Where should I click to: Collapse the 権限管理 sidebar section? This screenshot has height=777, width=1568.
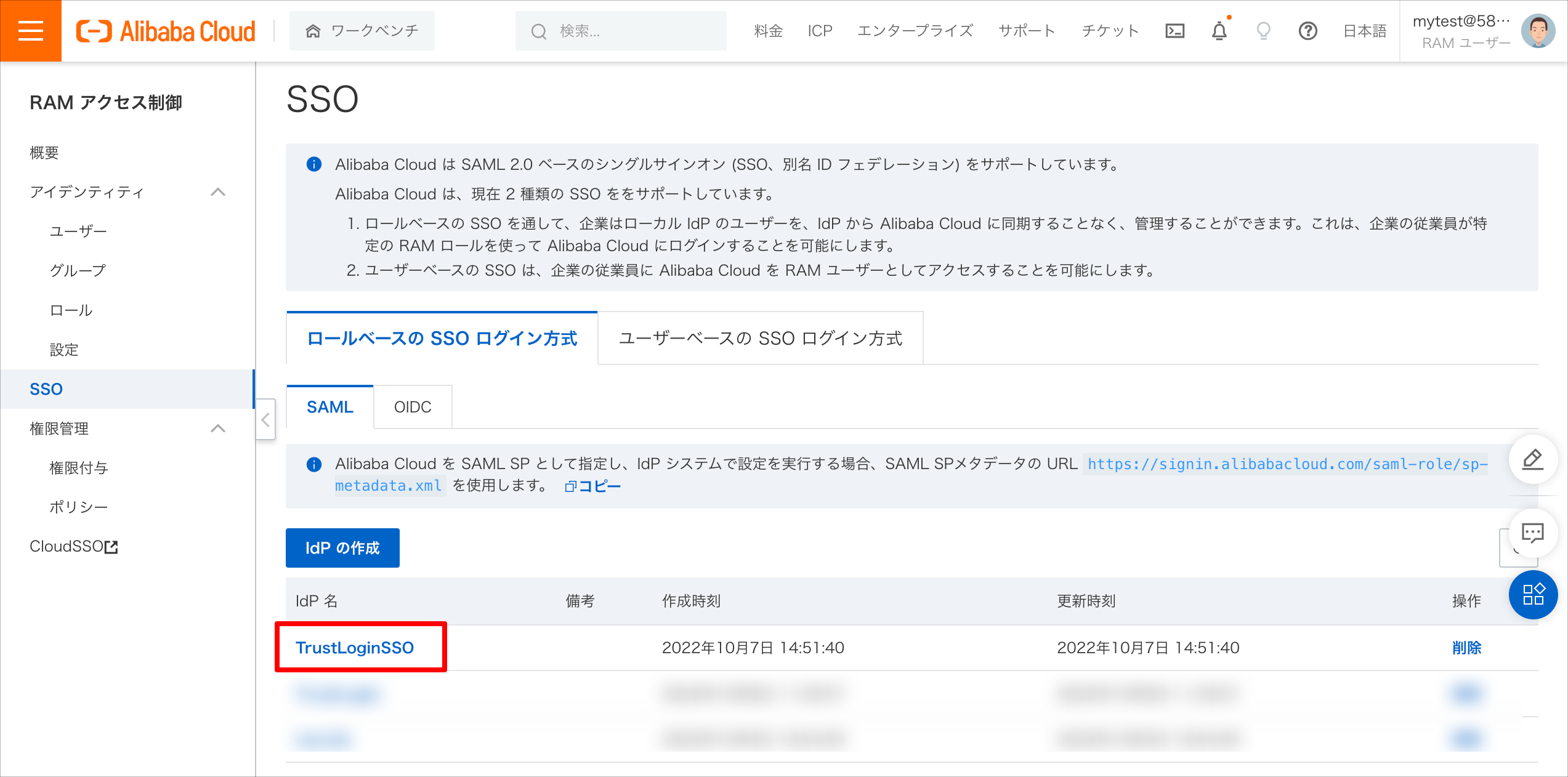click(x=219, y=429)
